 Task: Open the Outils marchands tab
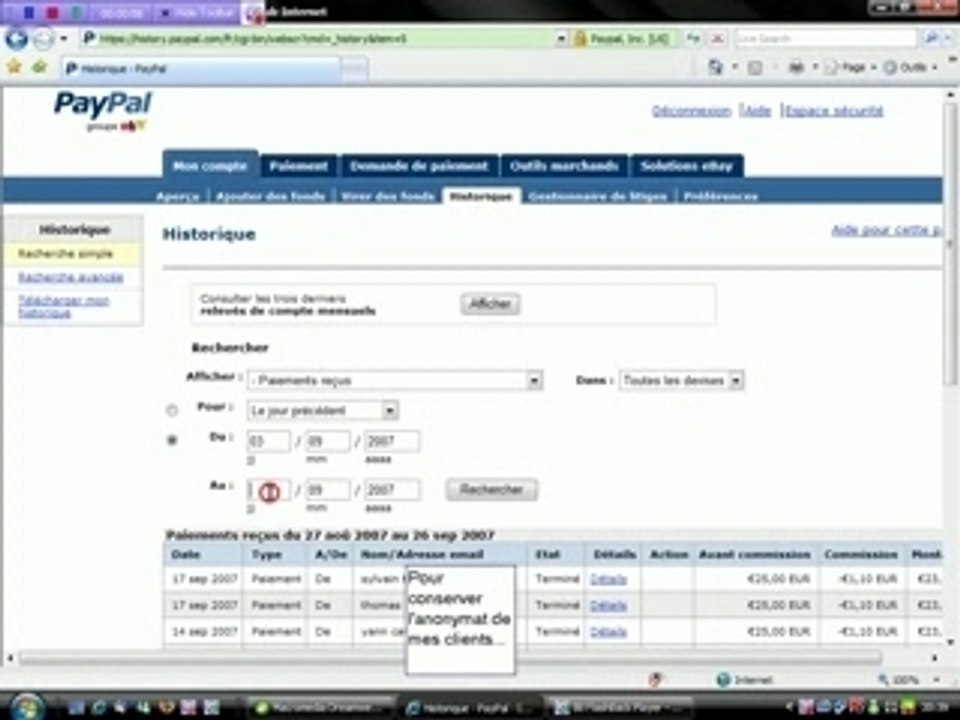tap(564, 166)
